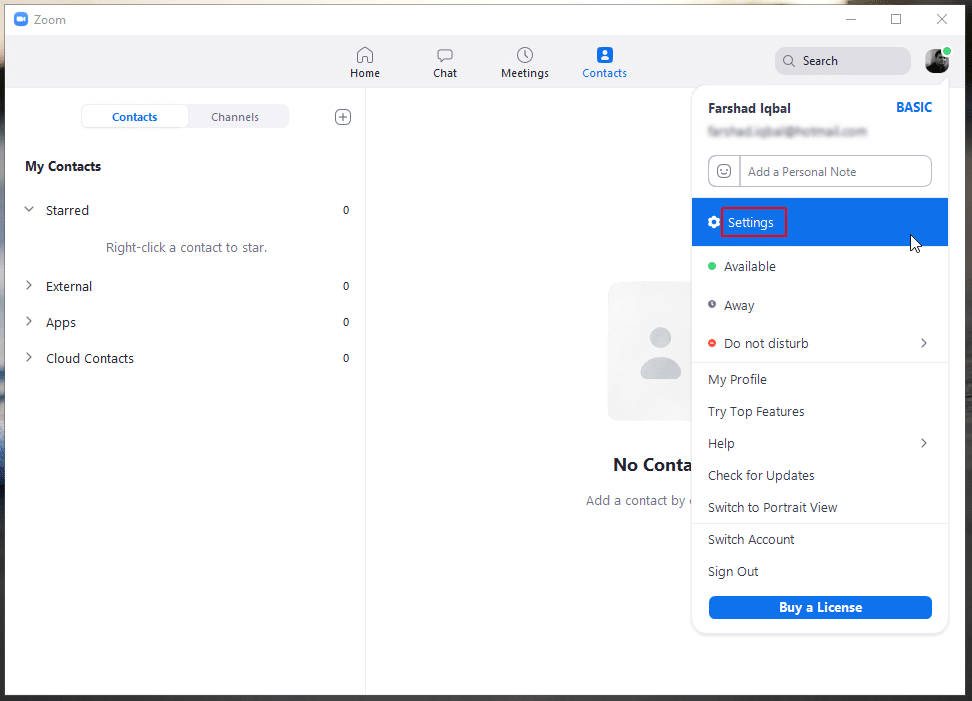Click the Away clock status icon
972x701 pixels.
point(712,304)
